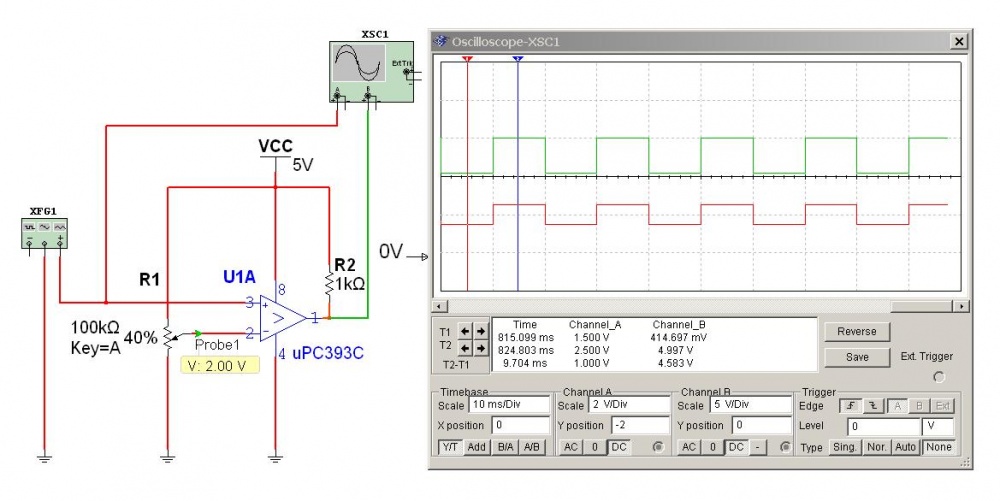Set Channel B coupling to DC
The image size is (1000, 501).
point(736,447)
